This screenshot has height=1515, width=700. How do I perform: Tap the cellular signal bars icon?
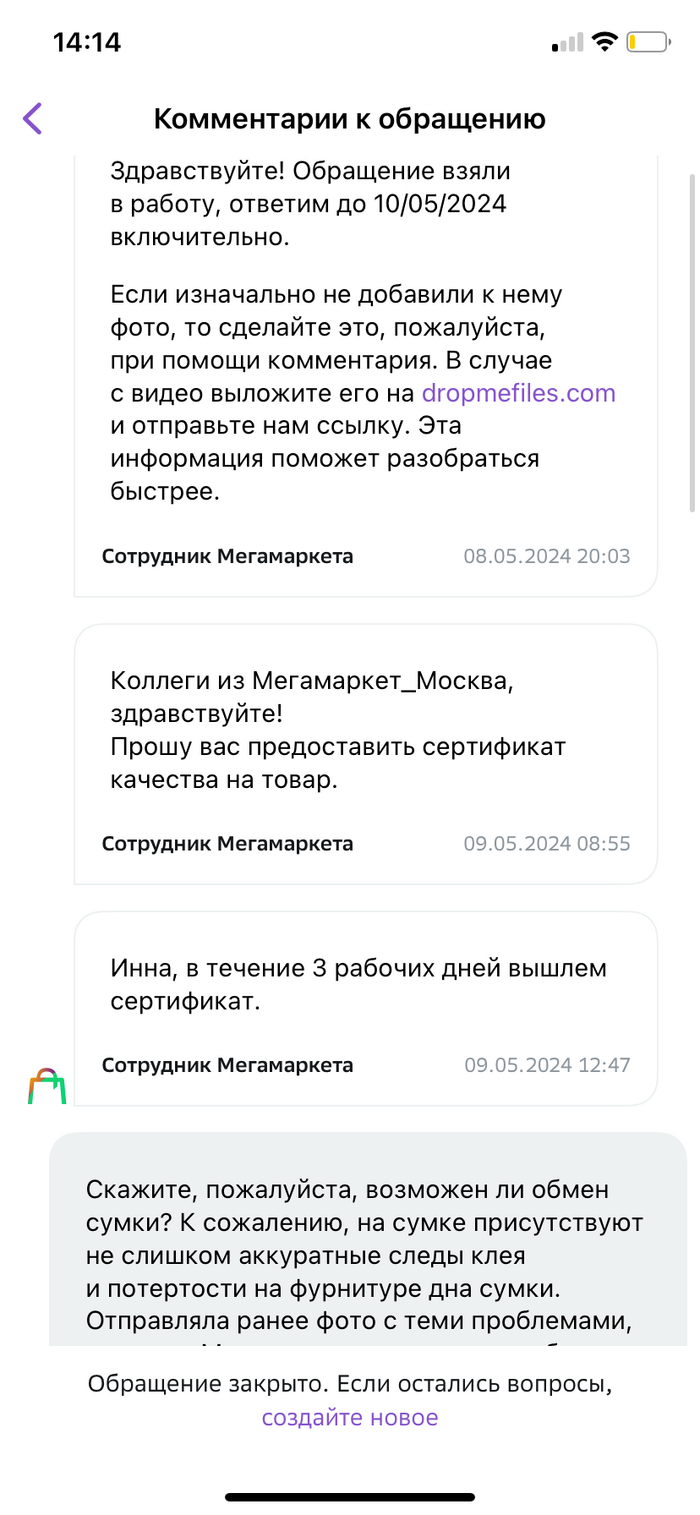(567, 43)
